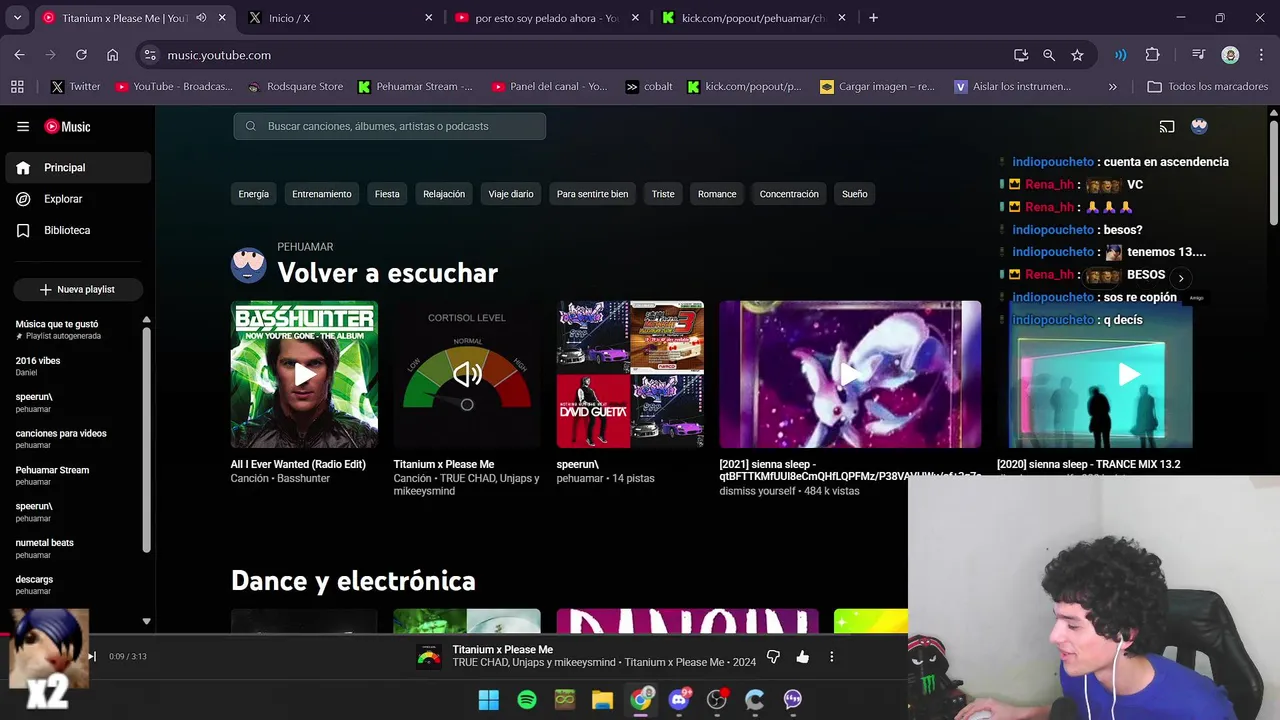
Task: Switch to 'por esto soy pelado ahora' tab
Action: 545,18
